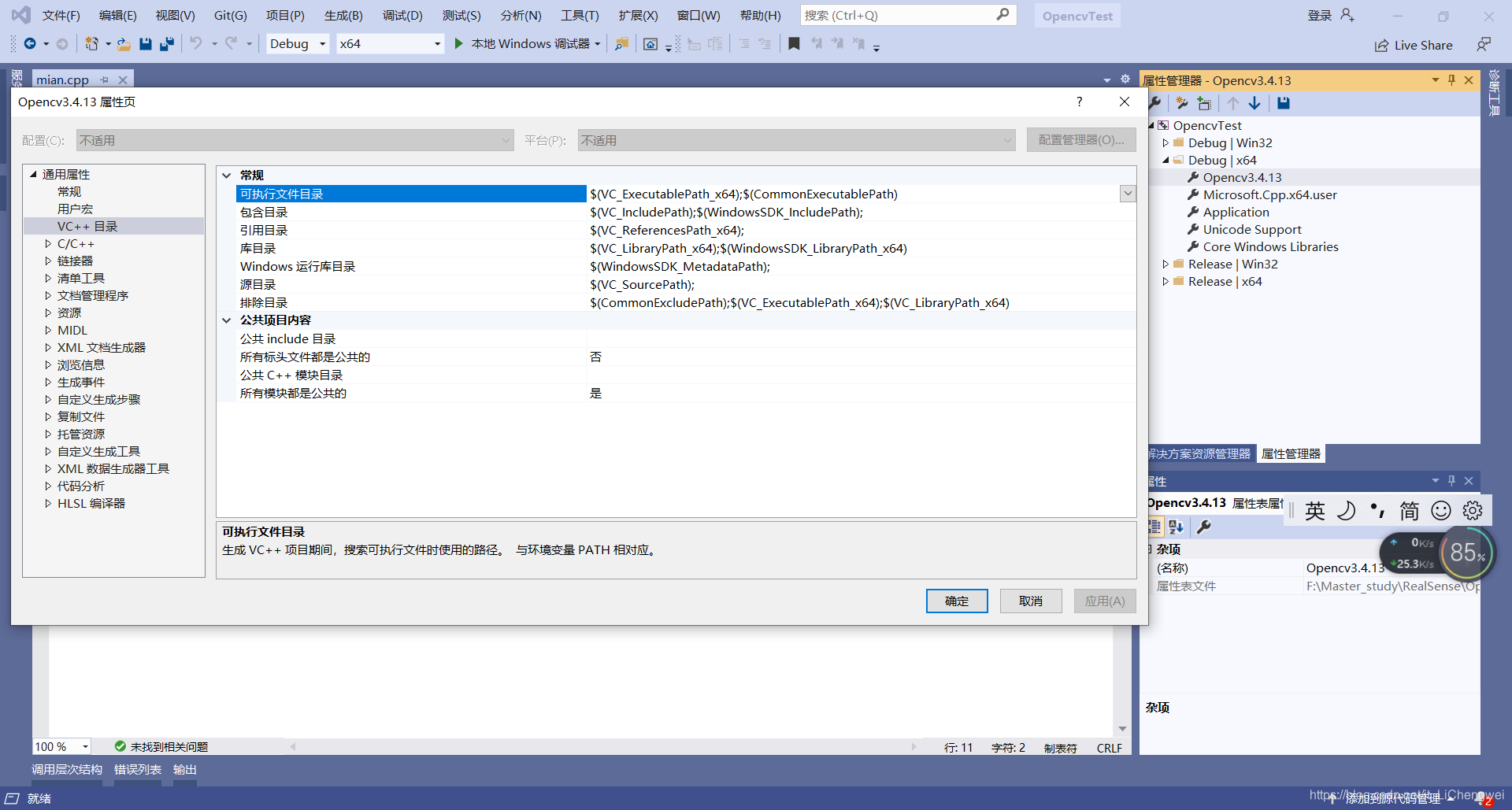
Task: Select 用户宏 in property tree
Action: pos(75,209)
